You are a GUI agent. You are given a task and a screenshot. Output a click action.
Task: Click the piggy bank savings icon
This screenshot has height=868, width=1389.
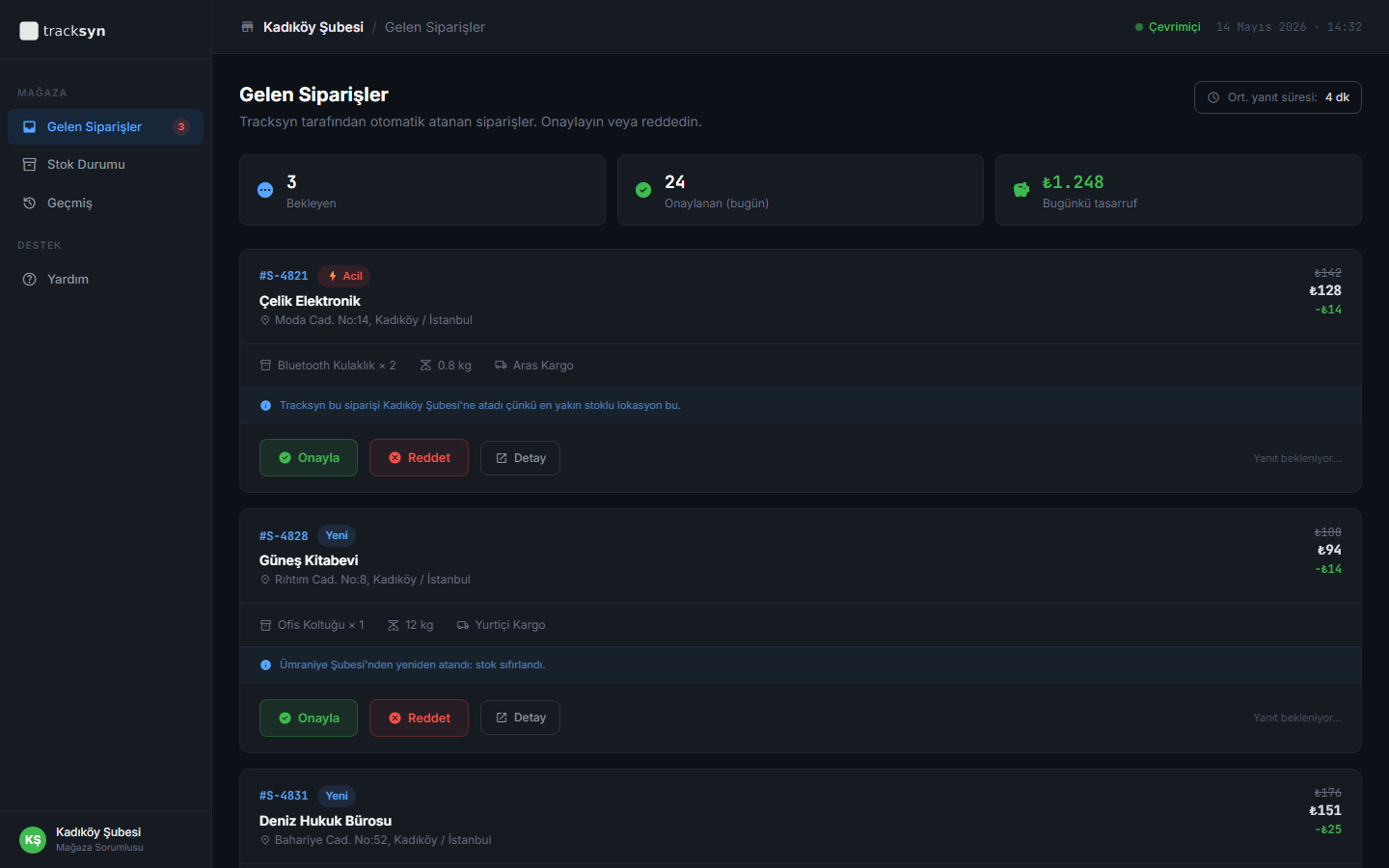[1021, 190]
